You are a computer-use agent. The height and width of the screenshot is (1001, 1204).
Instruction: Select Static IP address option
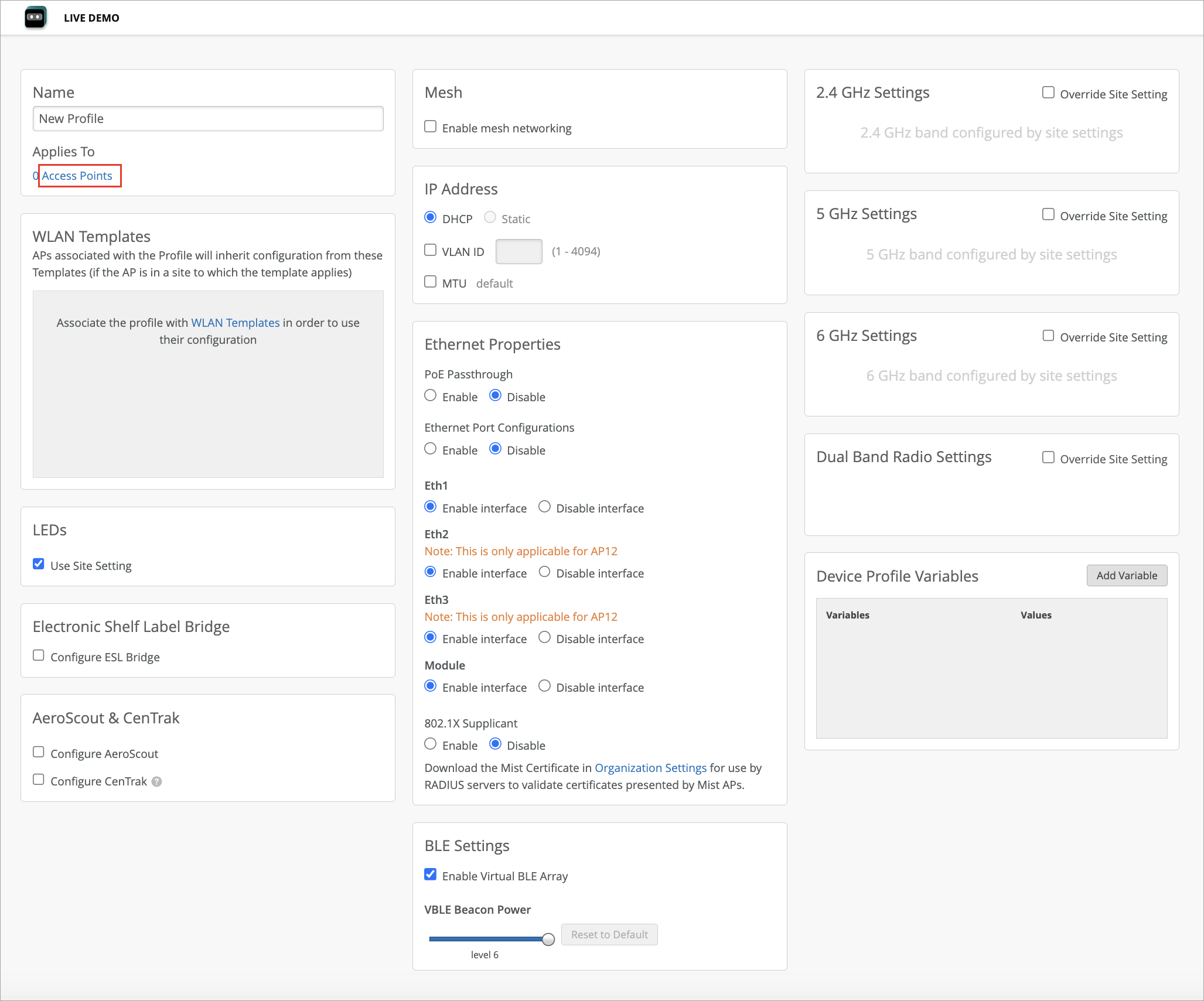point(490,218)
